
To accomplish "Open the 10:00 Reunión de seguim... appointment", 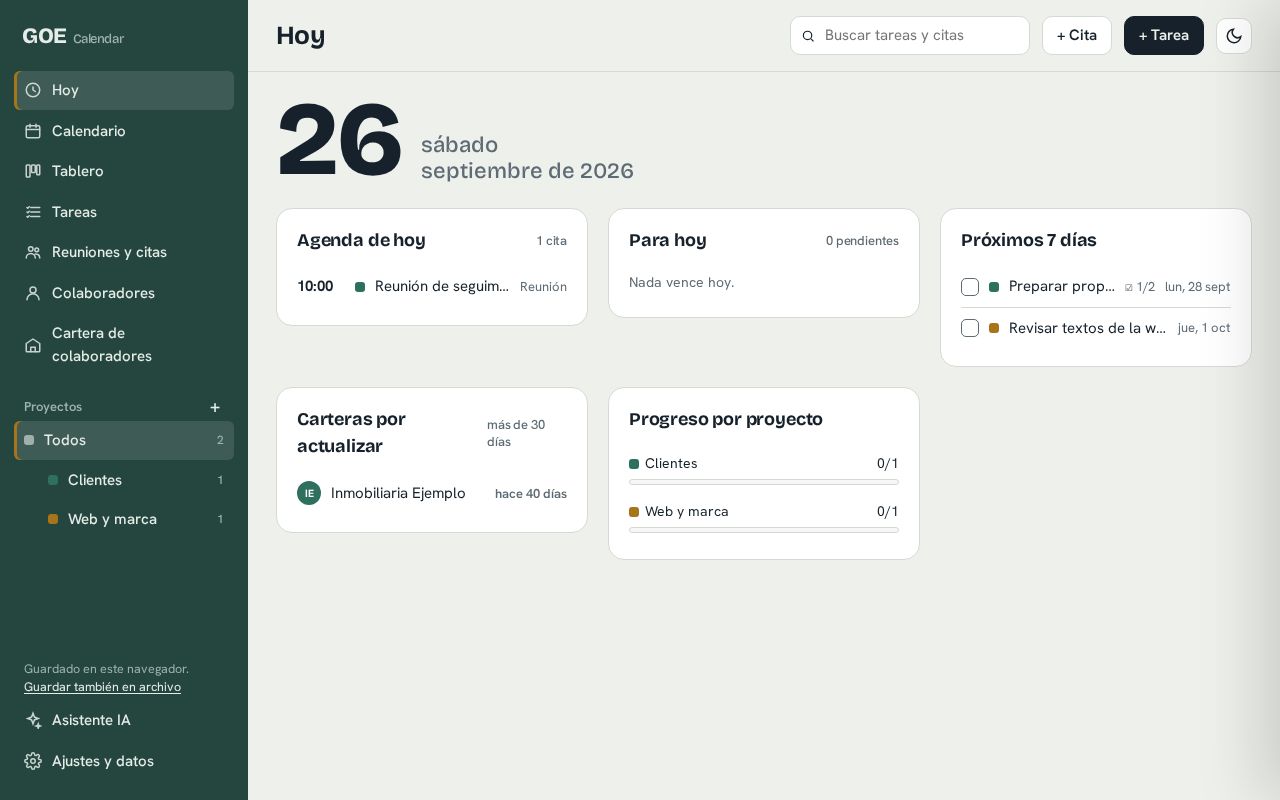I will pyautogui.click(x=432, y=287).
